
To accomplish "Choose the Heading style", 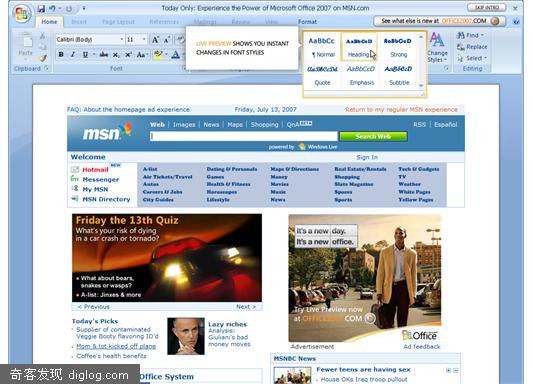I will pyautogui.click(x=359, y=48).
